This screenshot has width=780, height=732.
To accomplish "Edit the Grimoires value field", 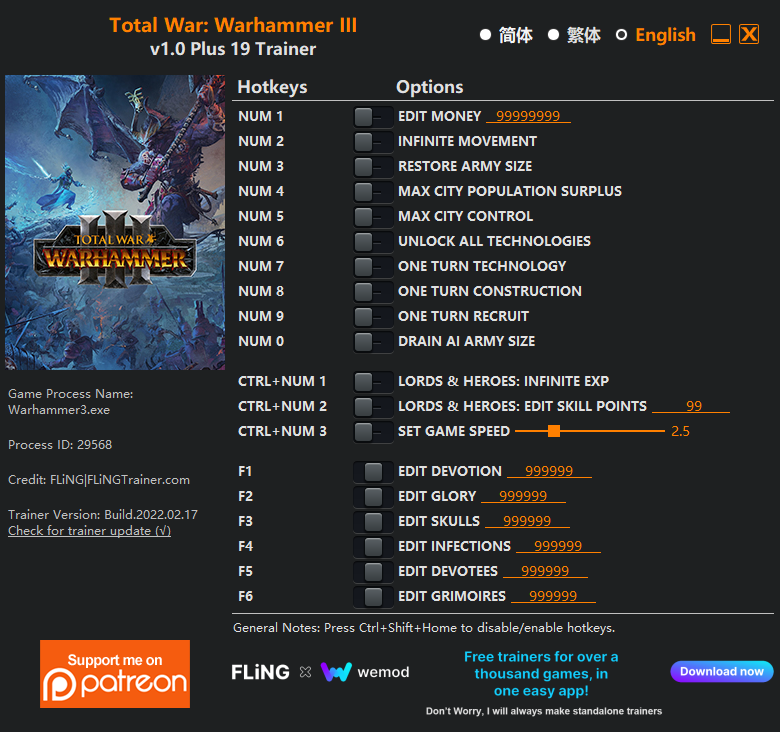I will pyautogui.click(x=553, y=595).
